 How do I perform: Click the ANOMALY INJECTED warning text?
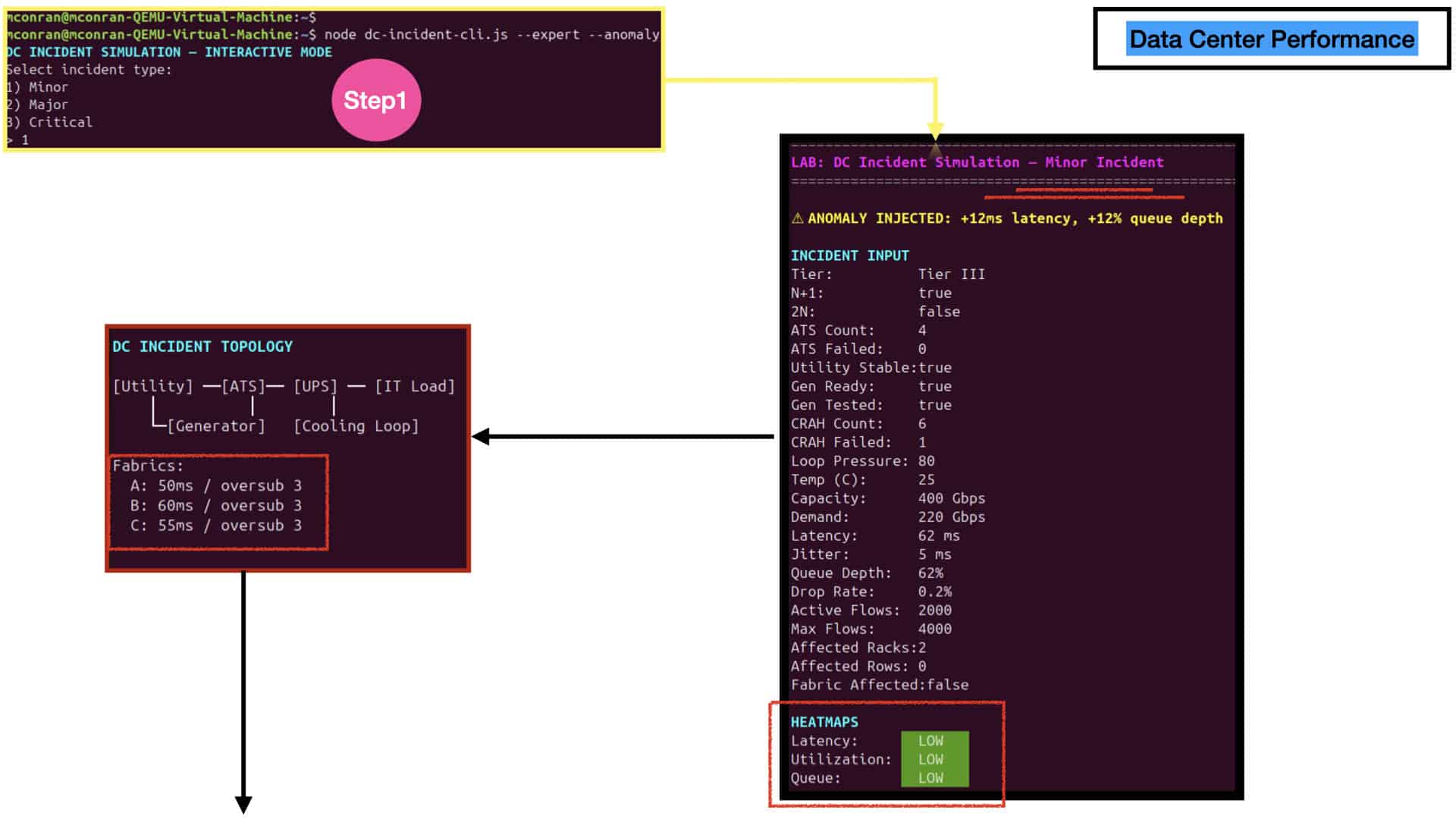pos(1015,218)
